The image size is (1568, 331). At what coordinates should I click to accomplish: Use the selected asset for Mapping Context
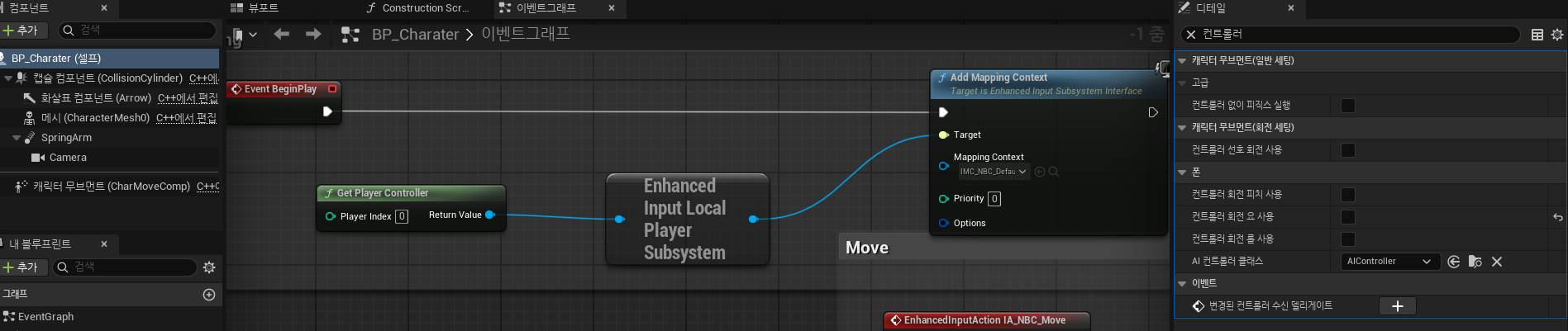point(1040,172)
